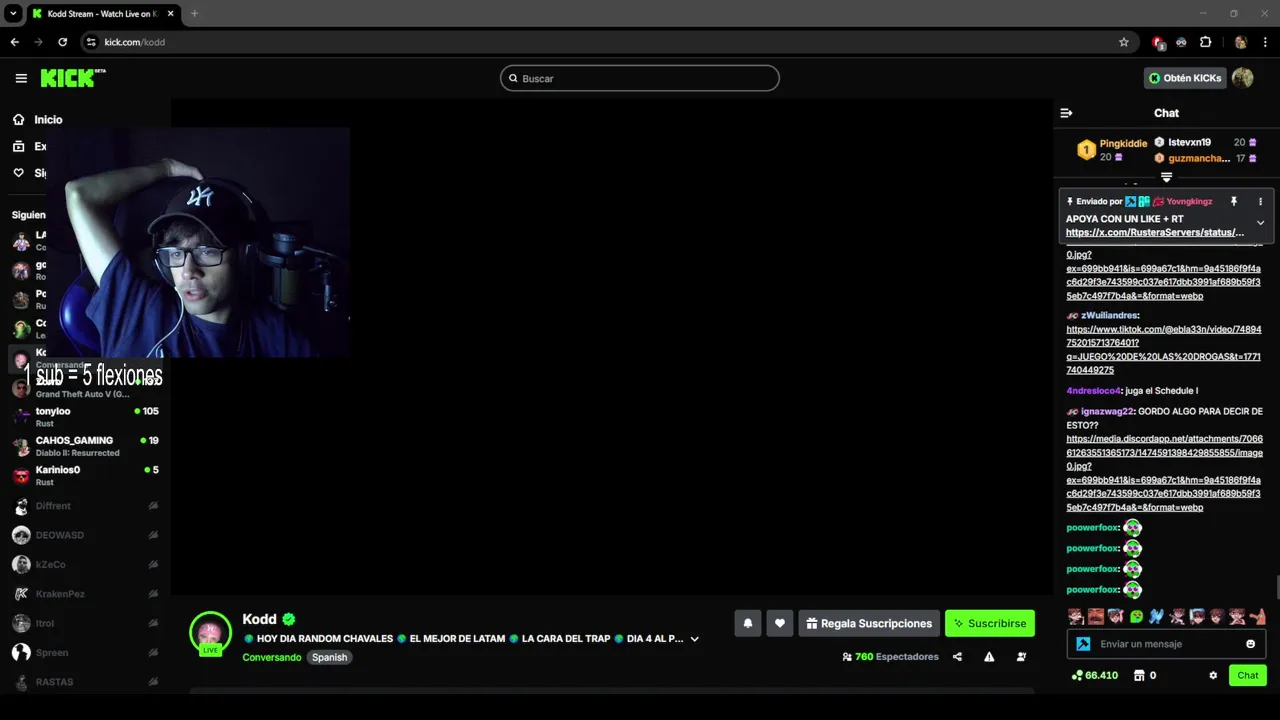
Task: Insert the last hand quick emote
Action: tap(1257, 617)
